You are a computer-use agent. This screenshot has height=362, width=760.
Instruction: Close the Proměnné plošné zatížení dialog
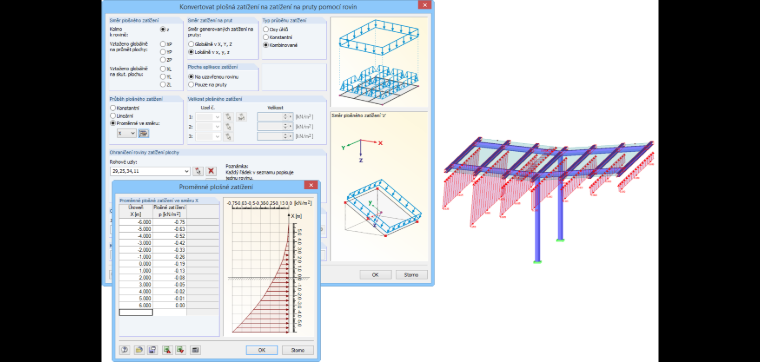point(311,185)
